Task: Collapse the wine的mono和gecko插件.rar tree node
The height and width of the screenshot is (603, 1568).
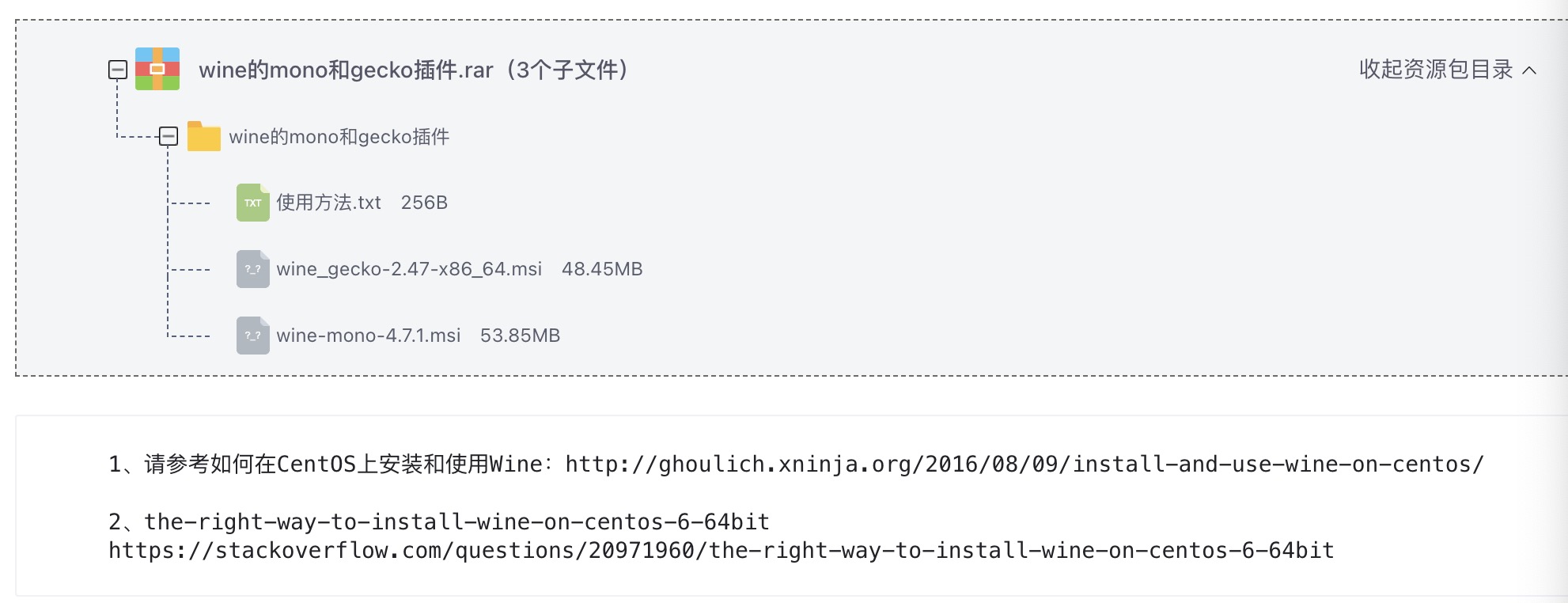Action: [x=118, y=70]
